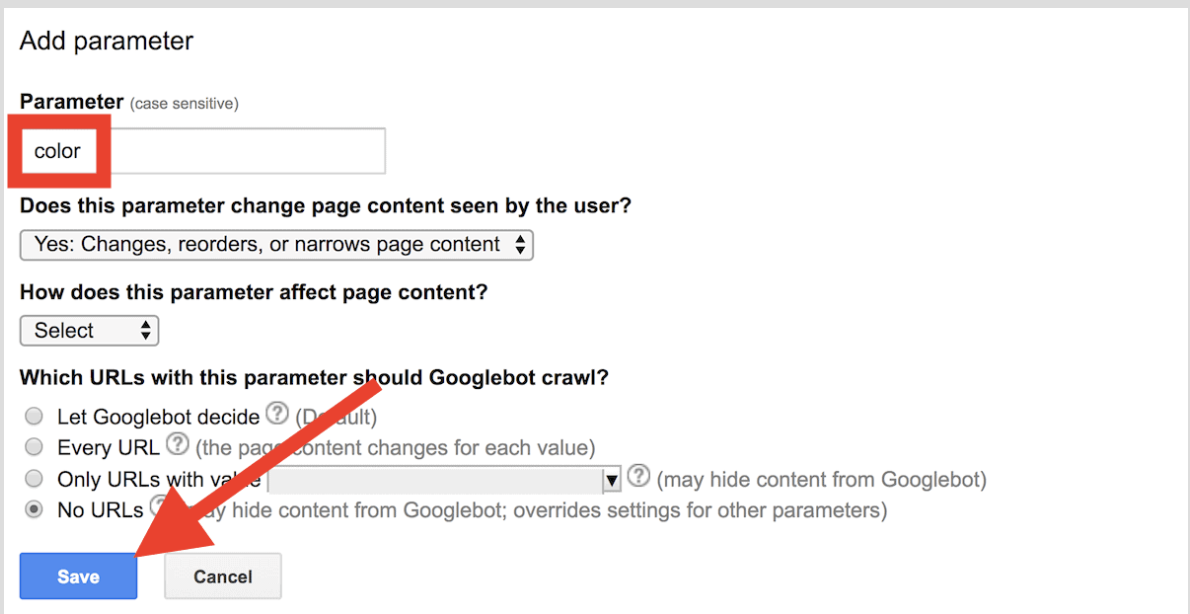
Task: Choose the Every URL radio button
Action: tap(33, 448)
